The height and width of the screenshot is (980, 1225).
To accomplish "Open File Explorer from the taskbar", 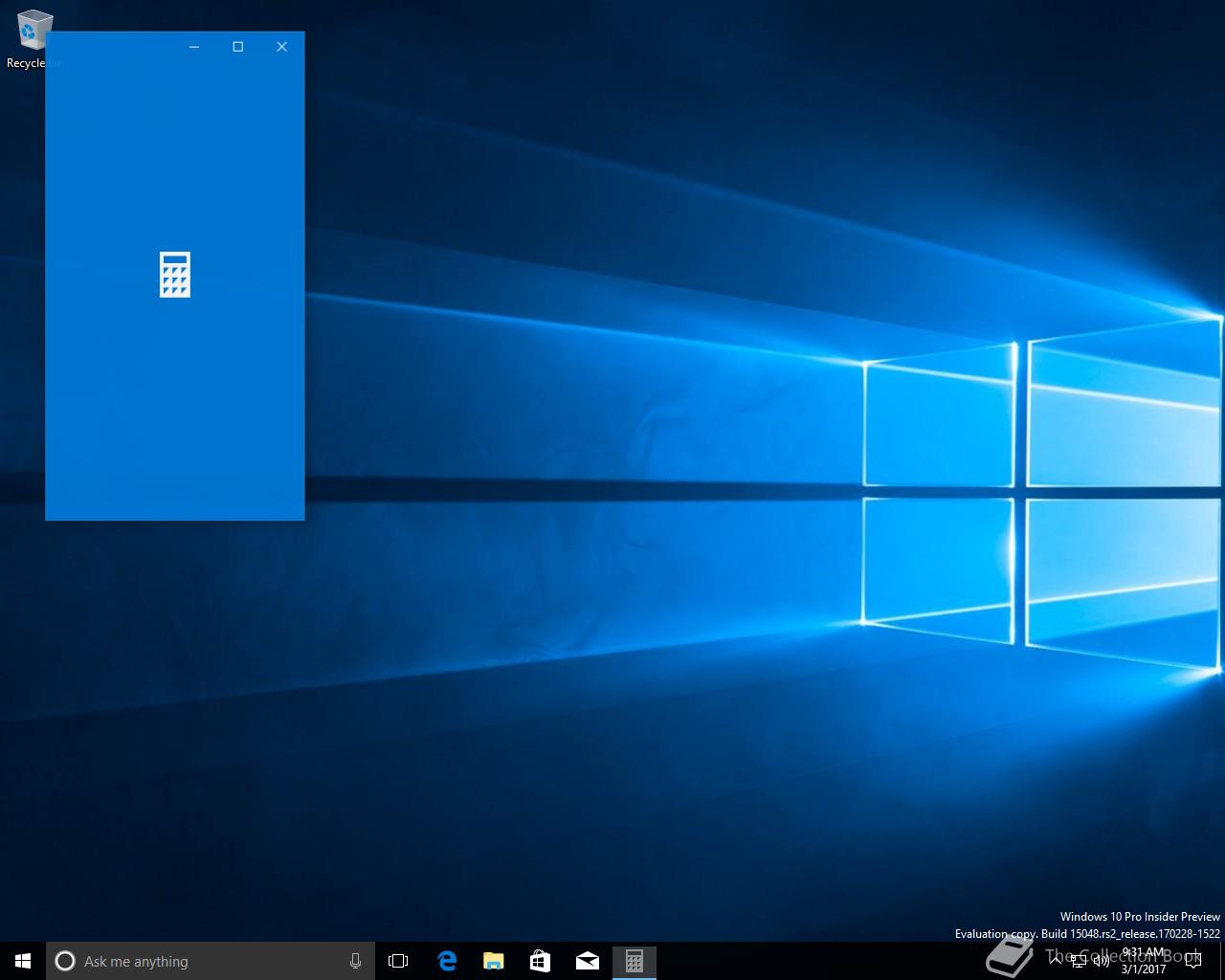I will coord(493,961).
